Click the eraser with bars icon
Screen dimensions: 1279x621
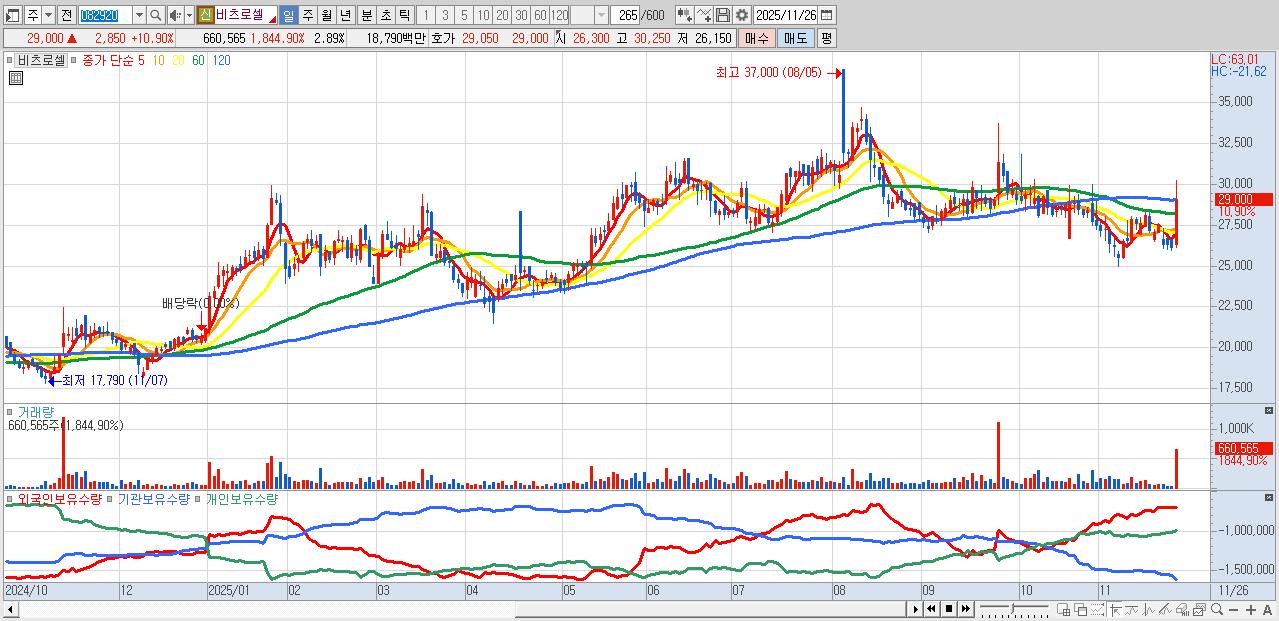point(1183,609)
